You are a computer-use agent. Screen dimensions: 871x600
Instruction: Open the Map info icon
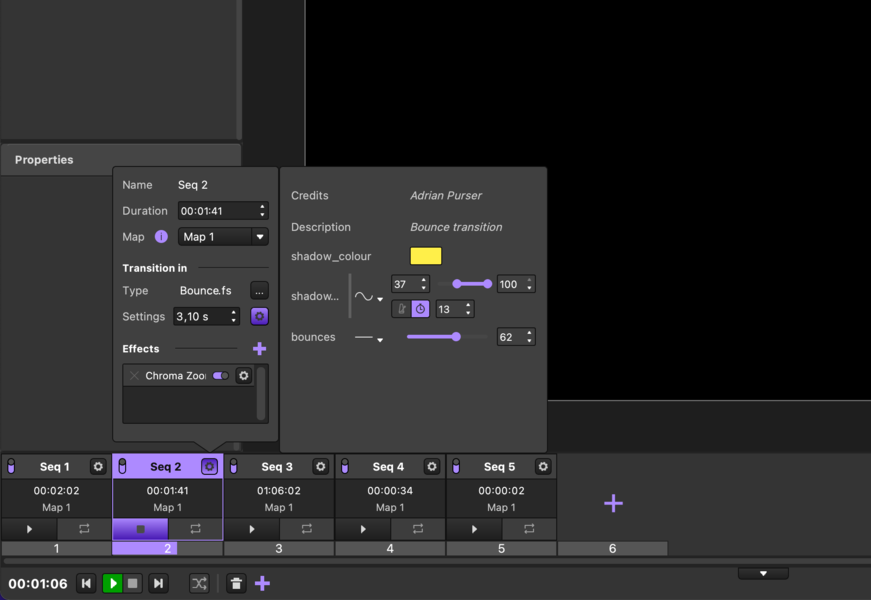click(x=161, y=237)
